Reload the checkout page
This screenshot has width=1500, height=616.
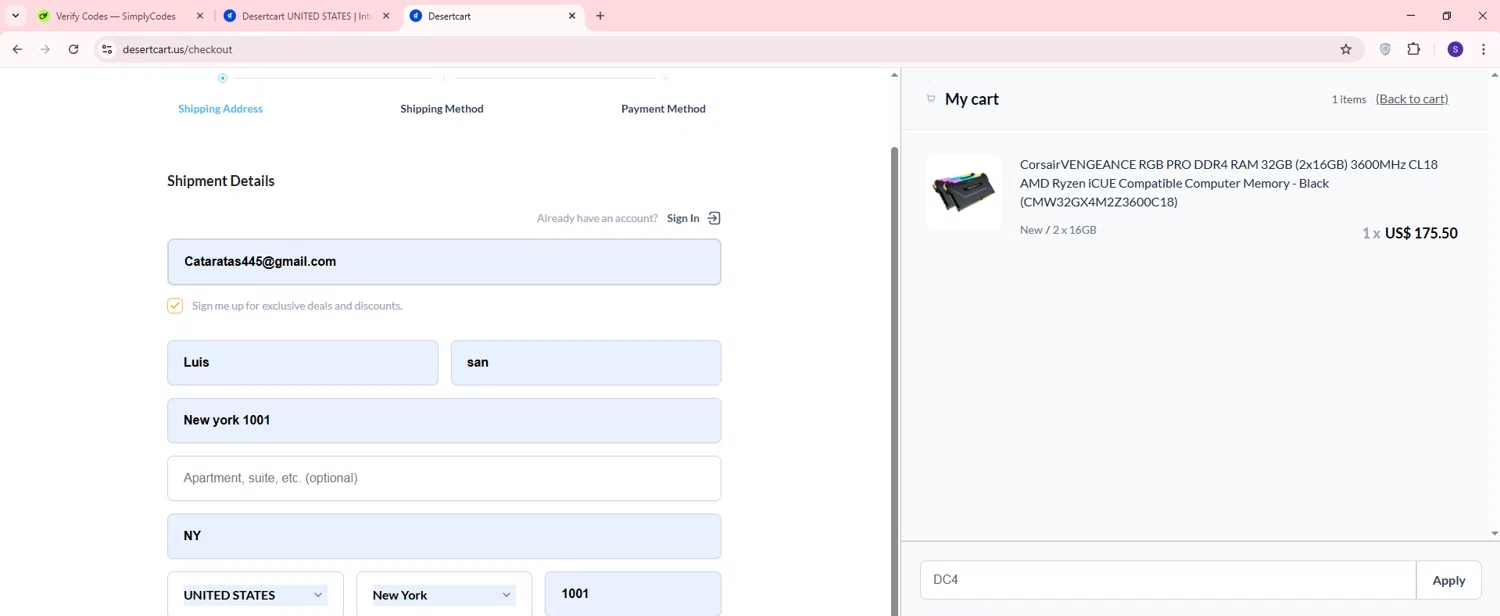pos(73,49)
